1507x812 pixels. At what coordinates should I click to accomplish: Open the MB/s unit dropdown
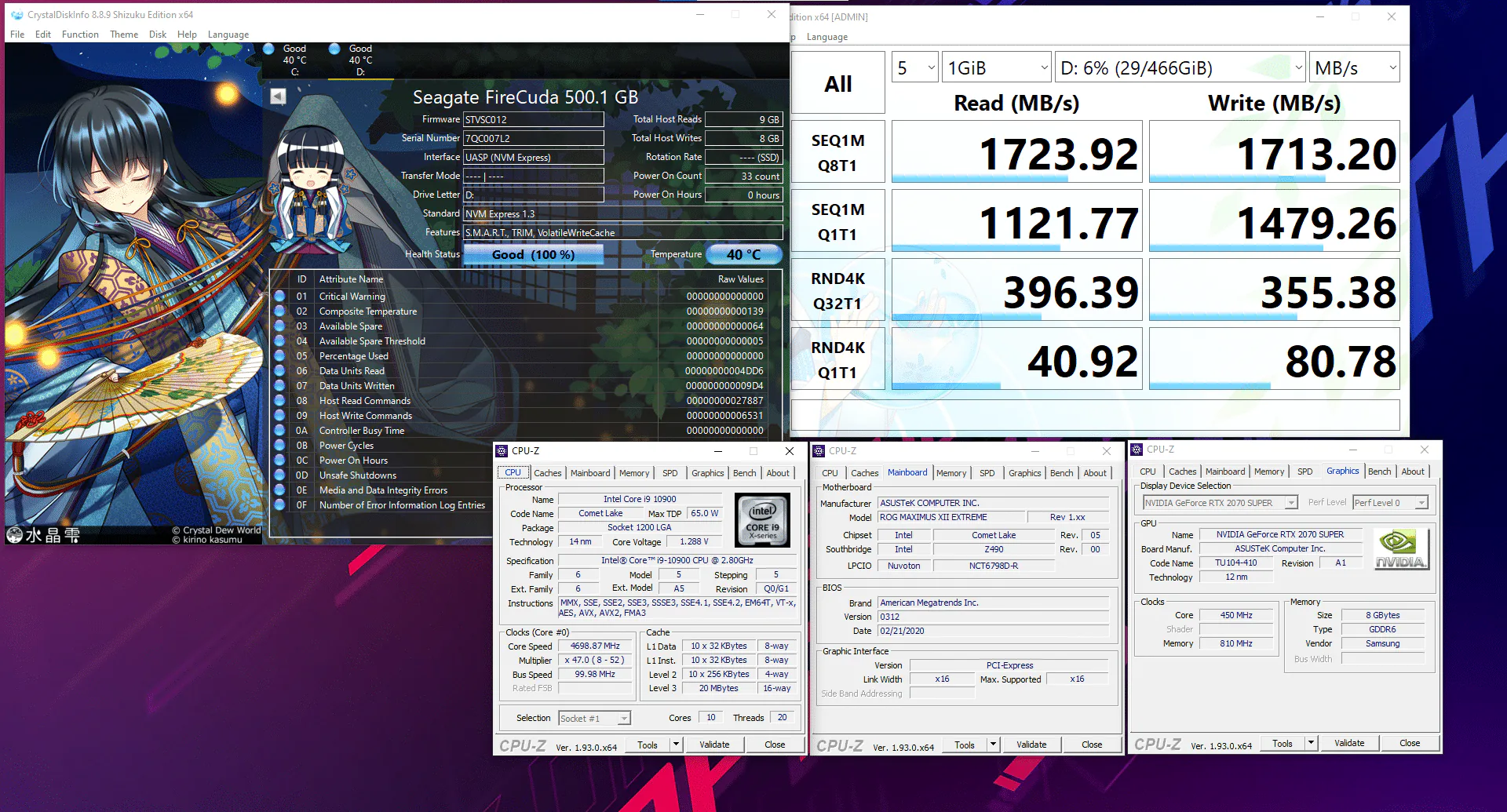(1355, 68)
